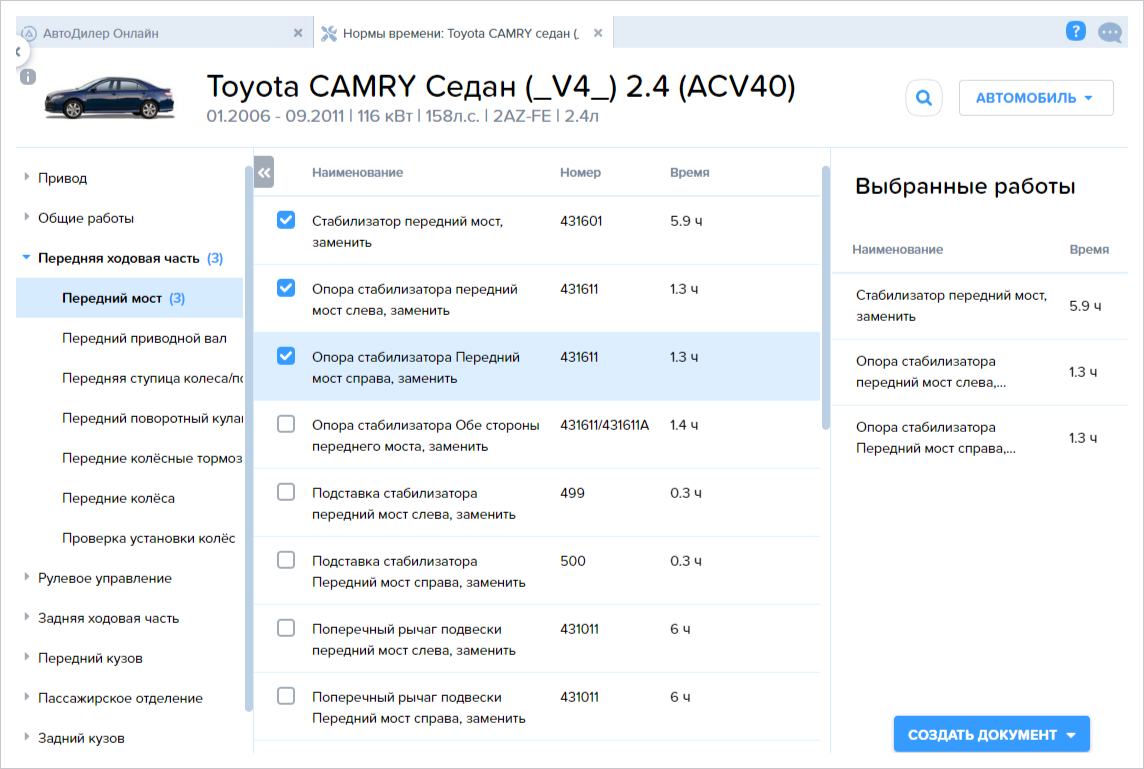Select Проверка установки колёс category
1144x769 pixels.
tap(149, 538)
